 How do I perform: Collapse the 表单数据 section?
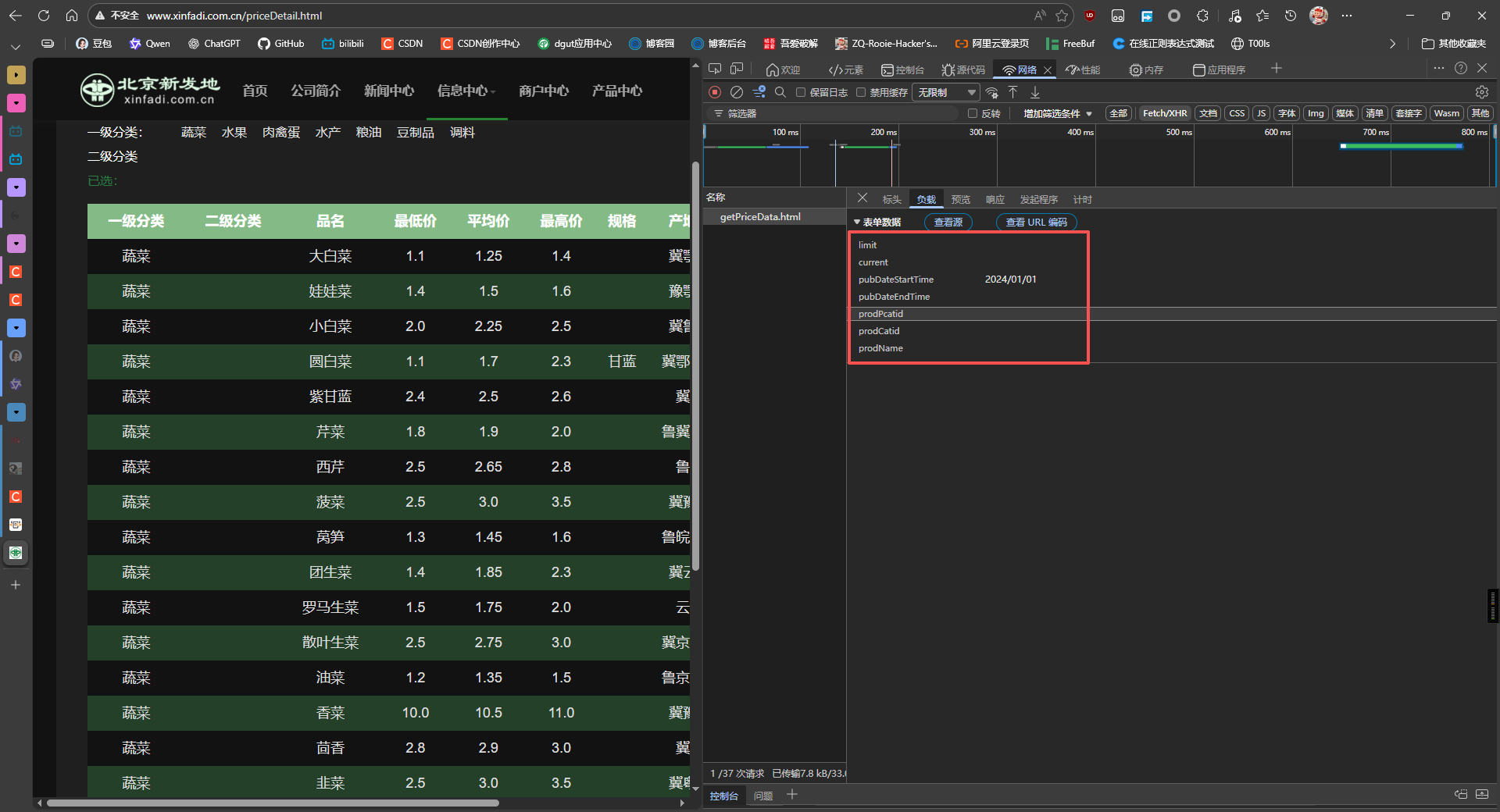coord(857,223)
